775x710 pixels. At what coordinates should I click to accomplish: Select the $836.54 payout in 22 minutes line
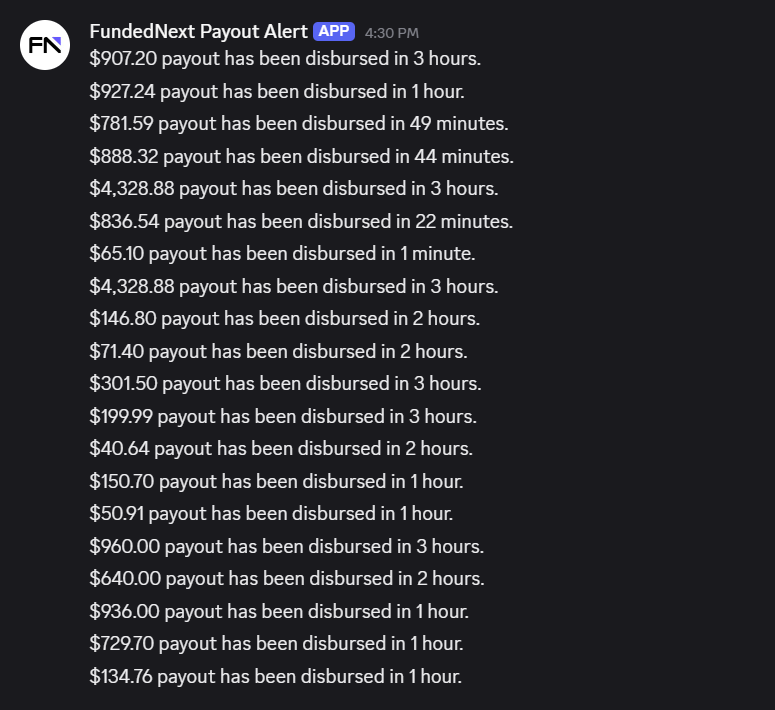coord(300,221)
